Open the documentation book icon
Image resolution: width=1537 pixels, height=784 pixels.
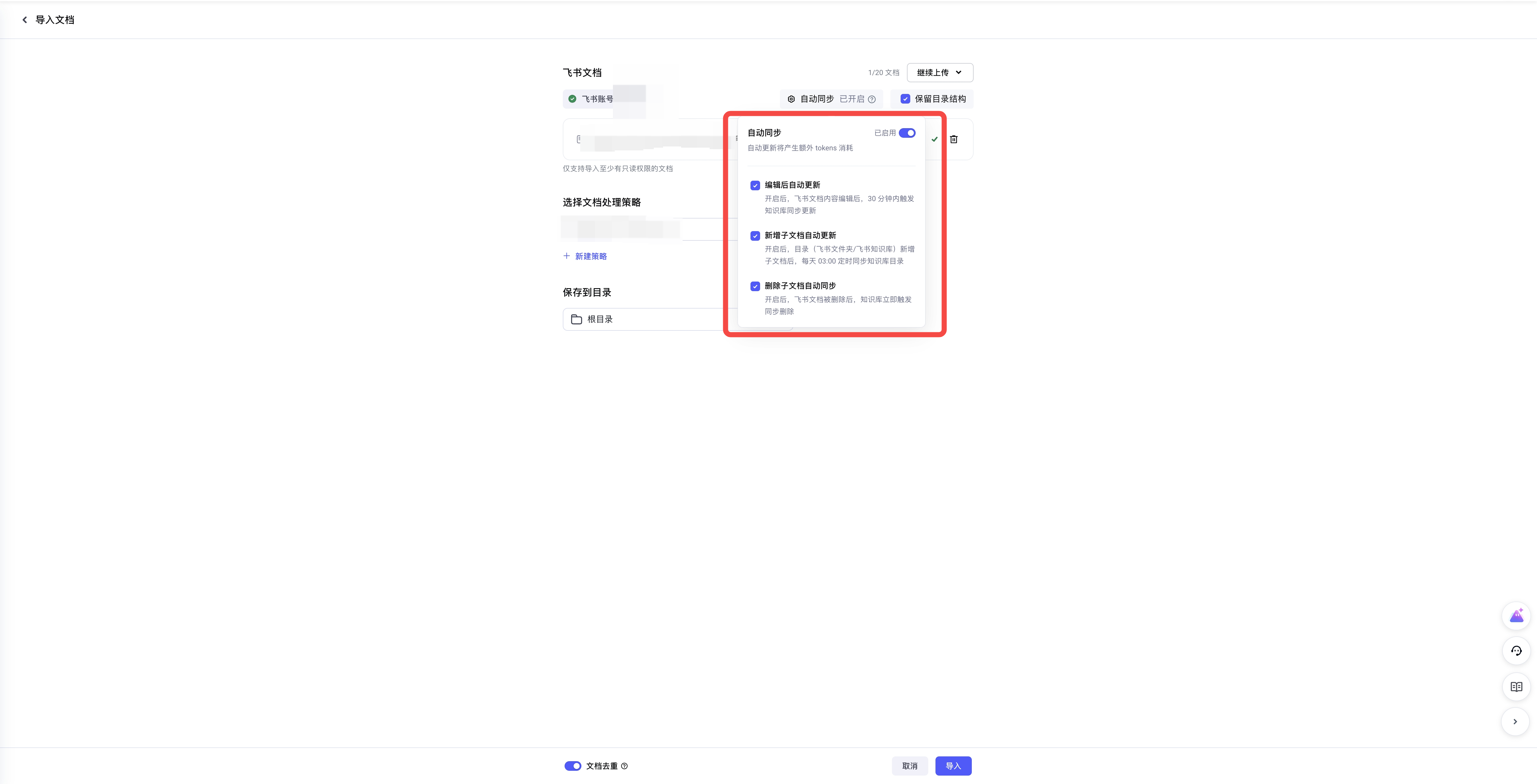[x=1516, y=687]
